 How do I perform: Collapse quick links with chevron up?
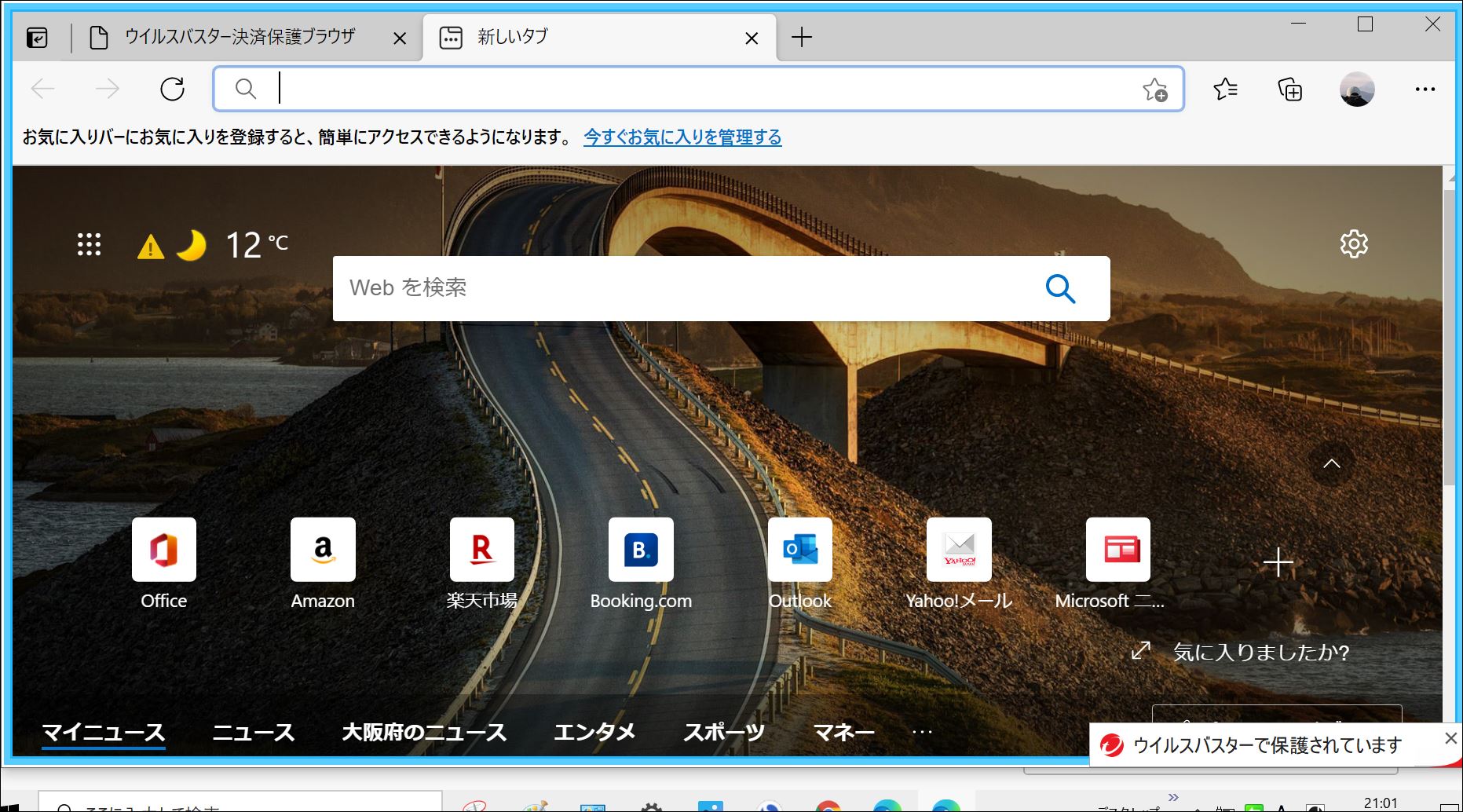[x=1332, y=463]
